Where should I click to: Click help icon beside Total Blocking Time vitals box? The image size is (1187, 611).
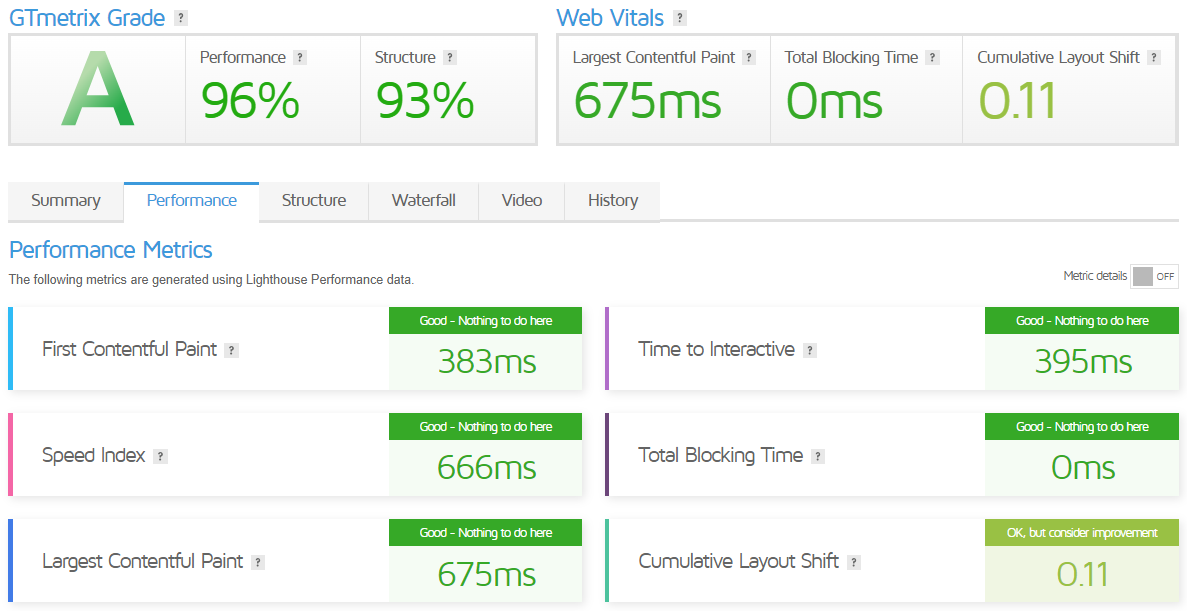[x=933, y=58]
